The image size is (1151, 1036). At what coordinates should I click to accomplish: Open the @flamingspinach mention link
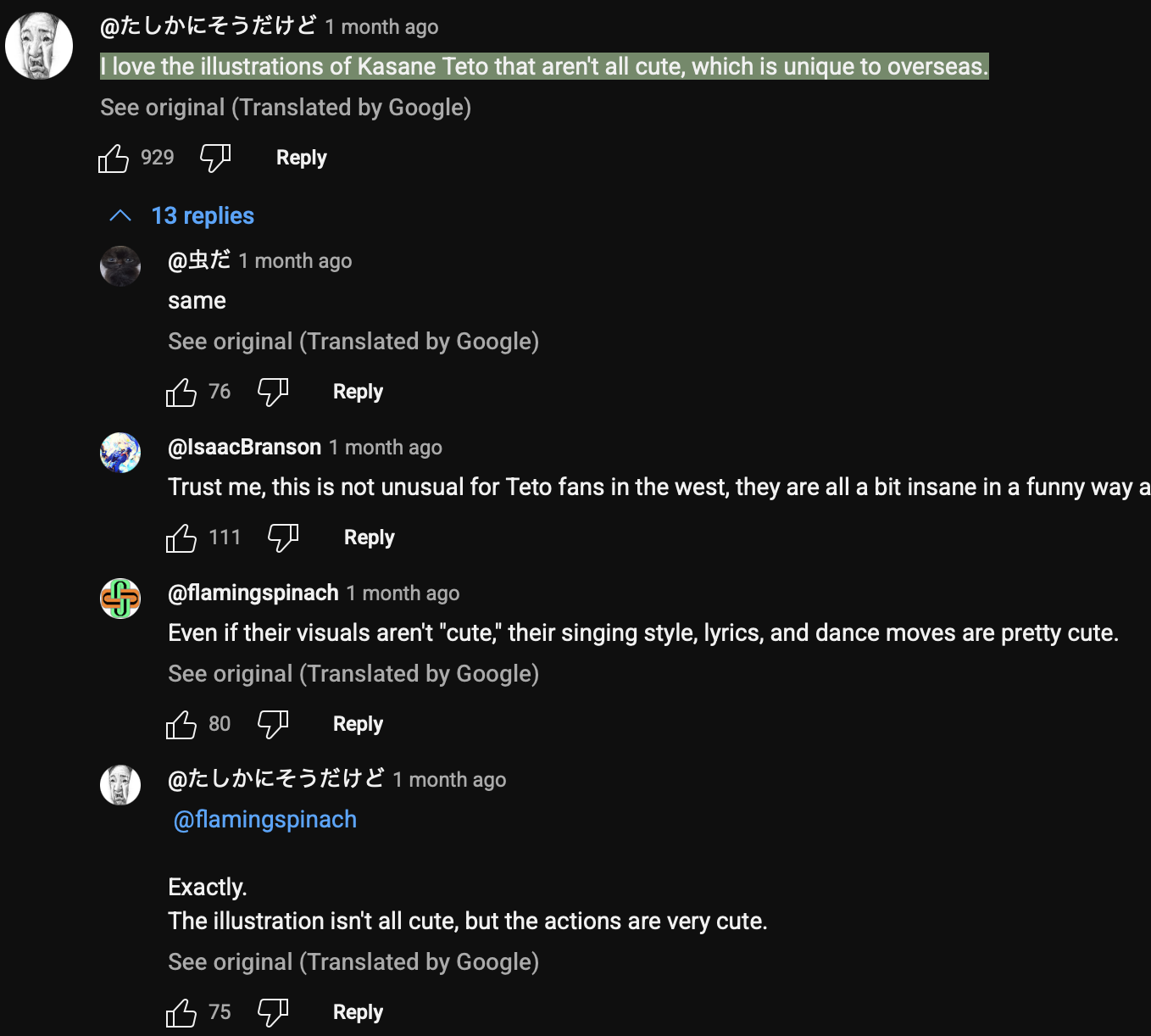click(265, 820)
